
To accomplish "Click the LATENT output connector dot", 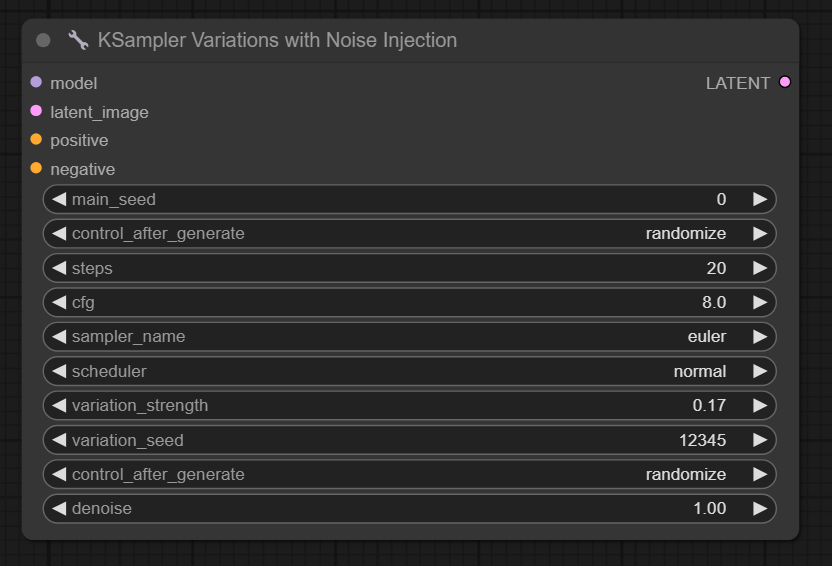I will point(784,83).
